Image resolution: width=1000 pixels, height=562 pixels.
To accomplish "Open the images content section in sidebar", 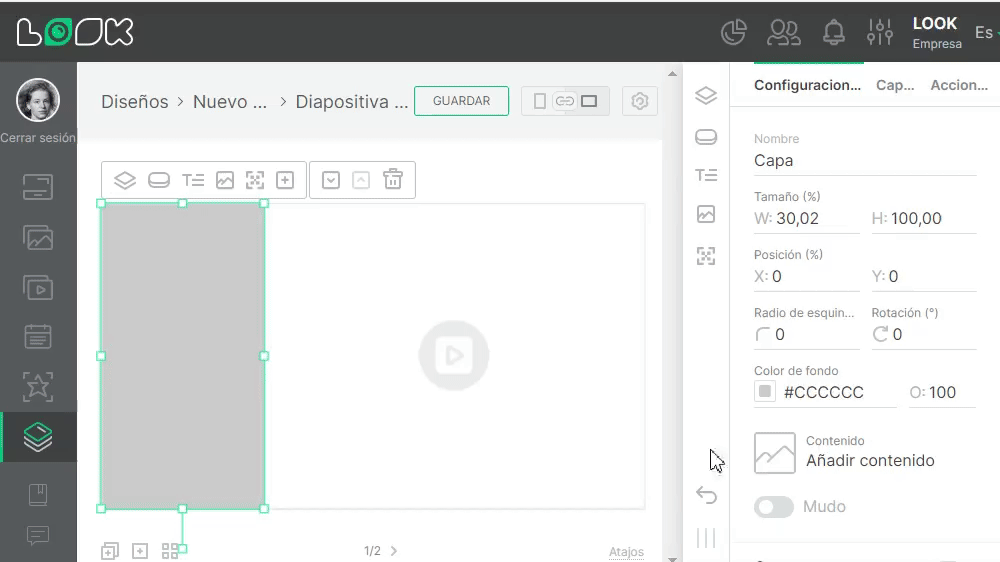I will (38, 237).
